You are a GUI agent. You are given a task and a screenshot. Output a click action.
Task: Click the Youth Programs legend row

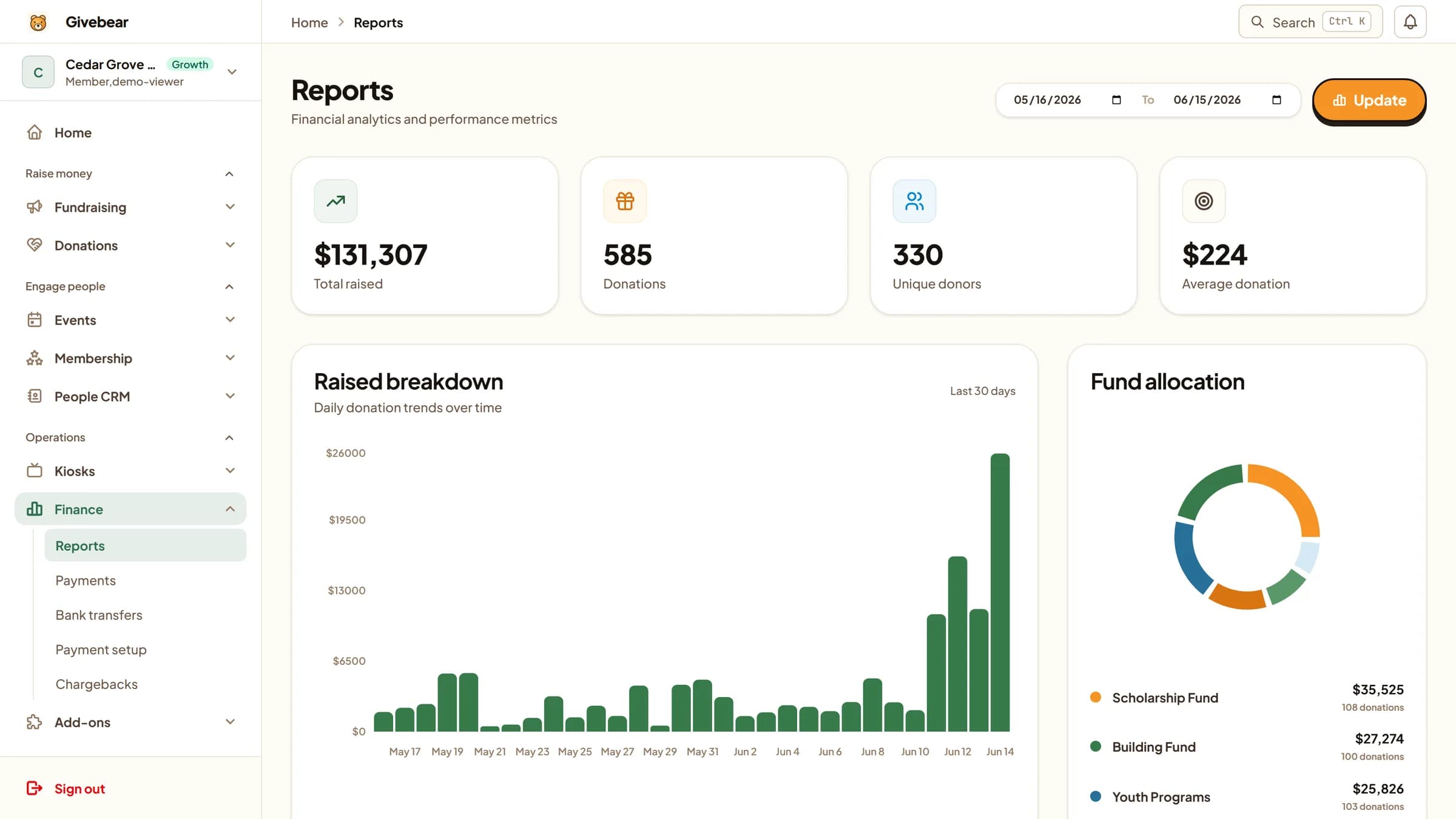(x=1247, y=797)
